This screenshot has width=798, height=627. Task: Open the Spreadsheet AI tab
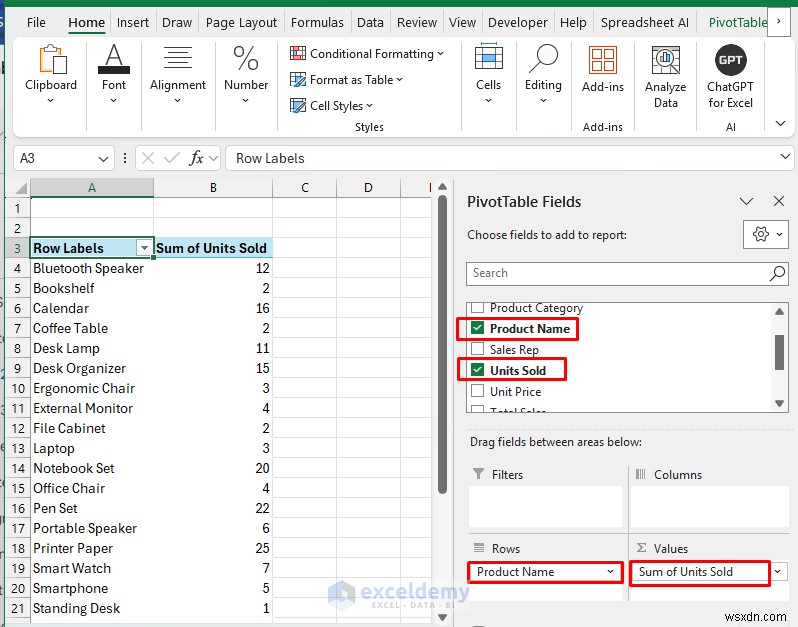(644, 22)
